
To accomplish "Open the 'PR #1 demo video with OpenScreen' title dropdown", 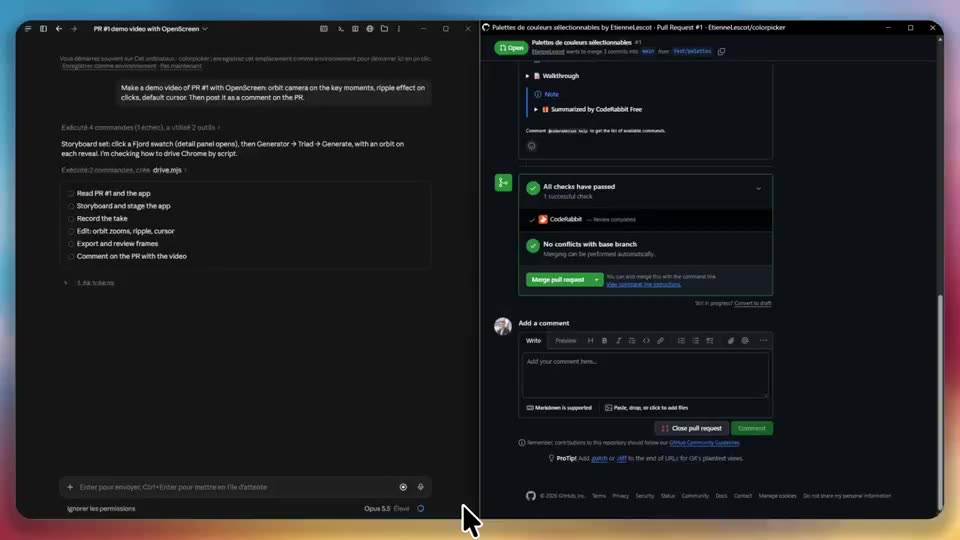I will tap(151, 29).
